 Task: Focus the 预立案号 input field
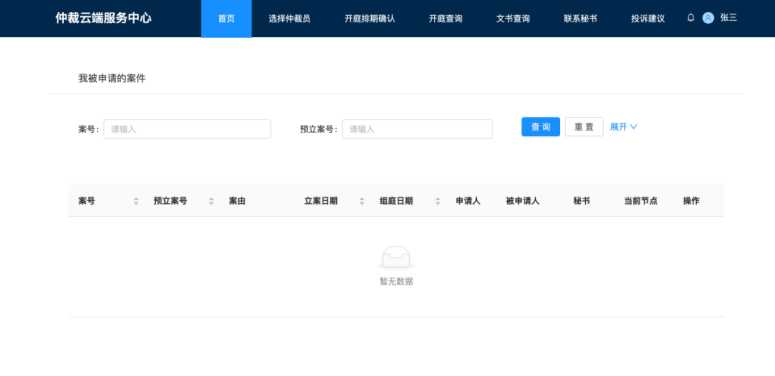point(417,129)
